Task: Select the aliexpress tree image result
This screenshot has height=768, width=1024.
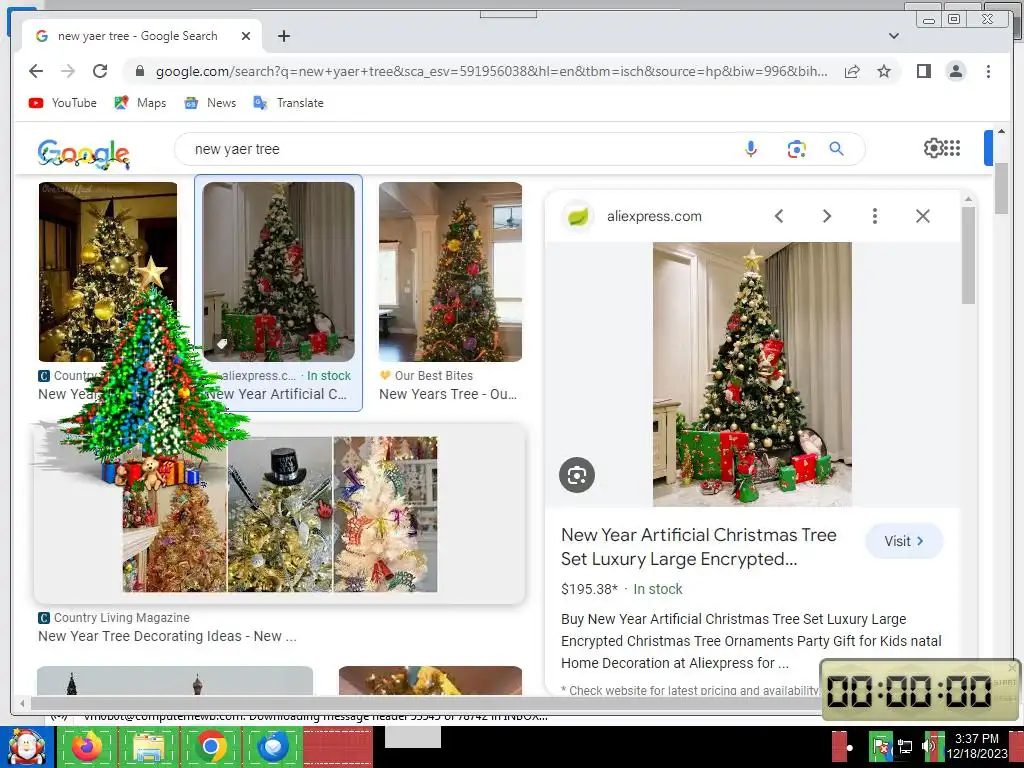Action: [279, 272]
